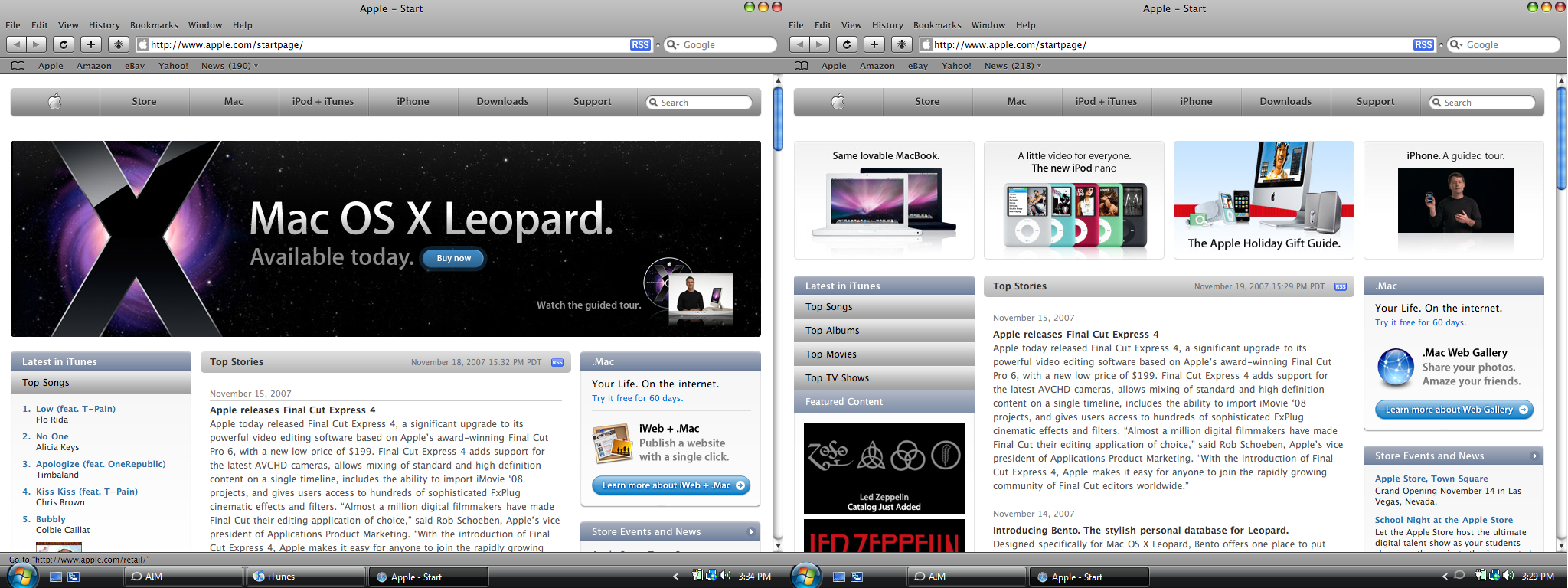Click the Back arrow in the right Safari window
This screenshot has width=1568, height=588.
click(x=801, y=44)
